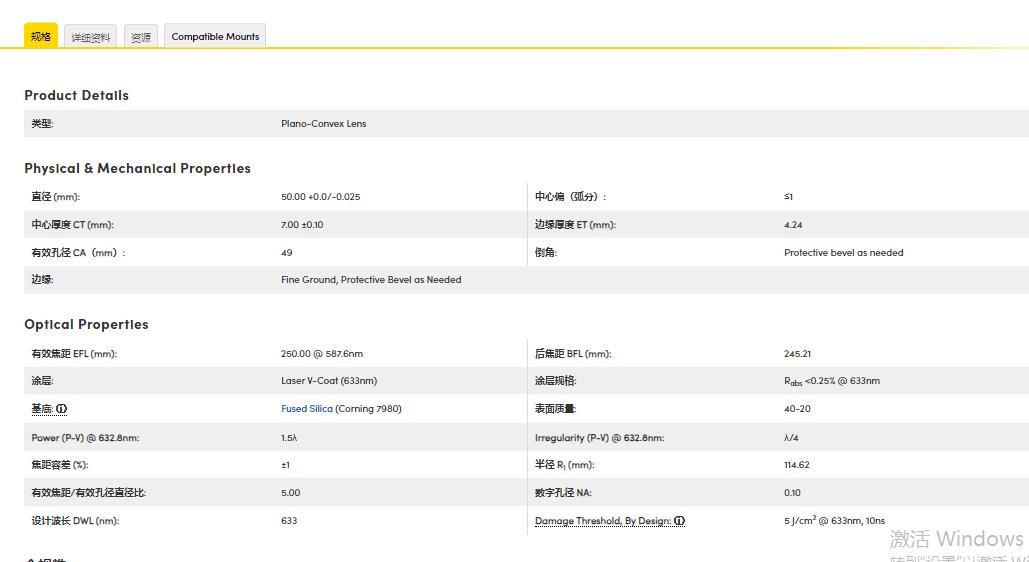
Task: Click the Damage Threshold, By Design label
Action: pos(602,521)
